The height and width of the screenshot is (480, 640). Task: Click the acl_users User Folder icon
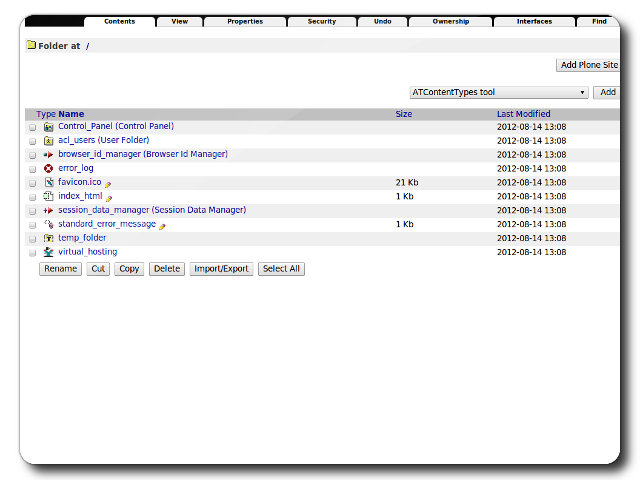(x=48, y=141)
